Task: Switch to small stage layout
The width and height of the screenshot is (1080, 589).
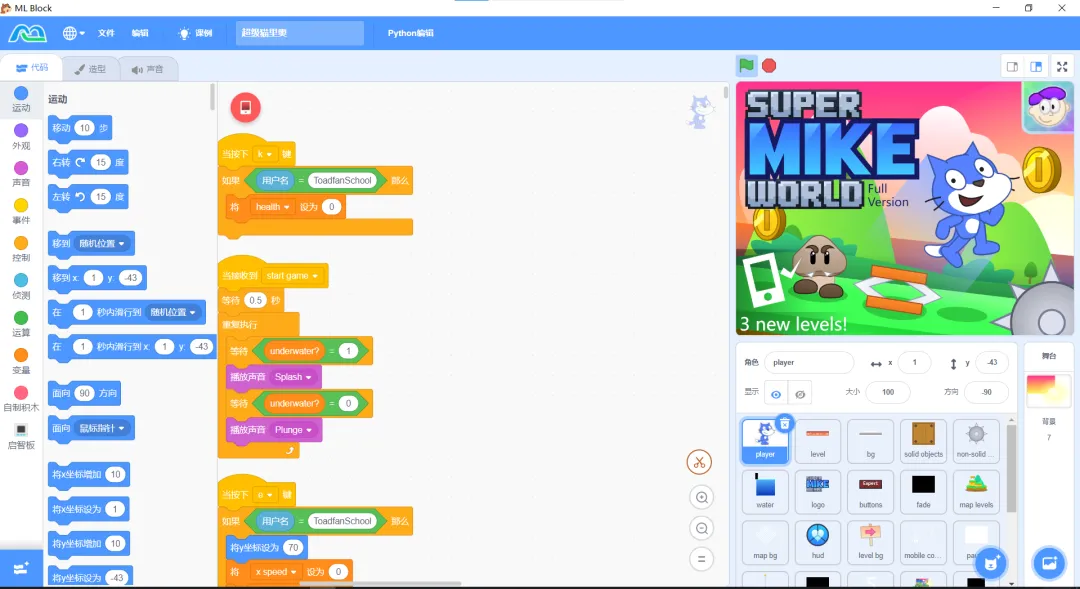Action: (x=1012, y=67)
